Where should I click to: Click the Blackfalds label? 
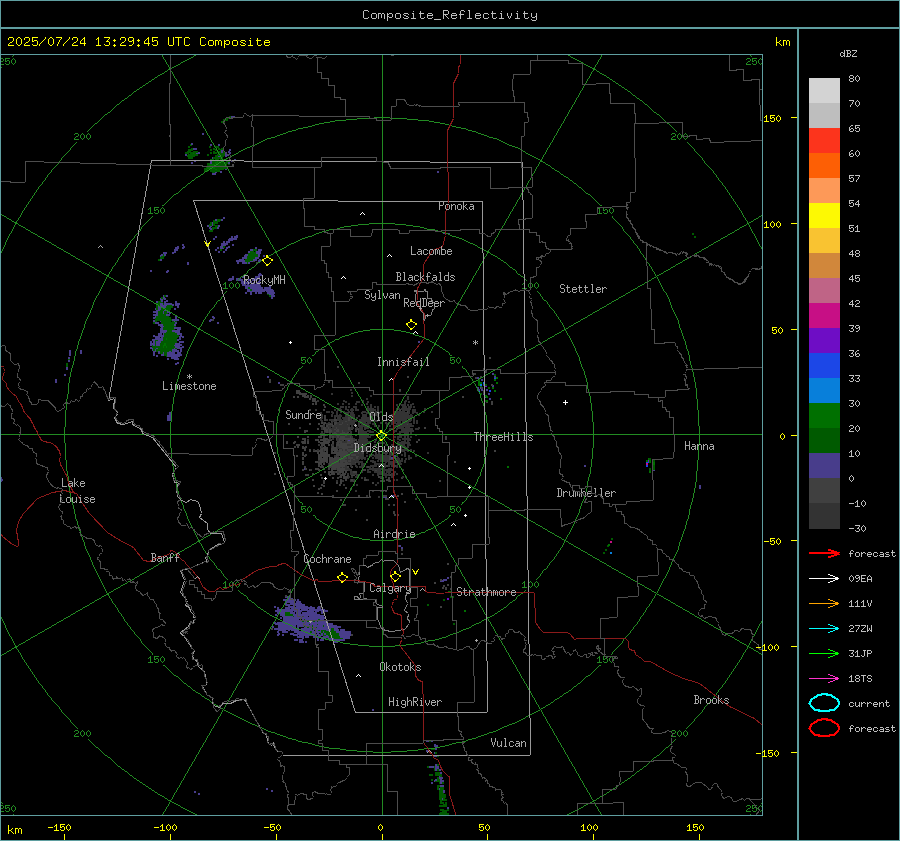[425, 277]
